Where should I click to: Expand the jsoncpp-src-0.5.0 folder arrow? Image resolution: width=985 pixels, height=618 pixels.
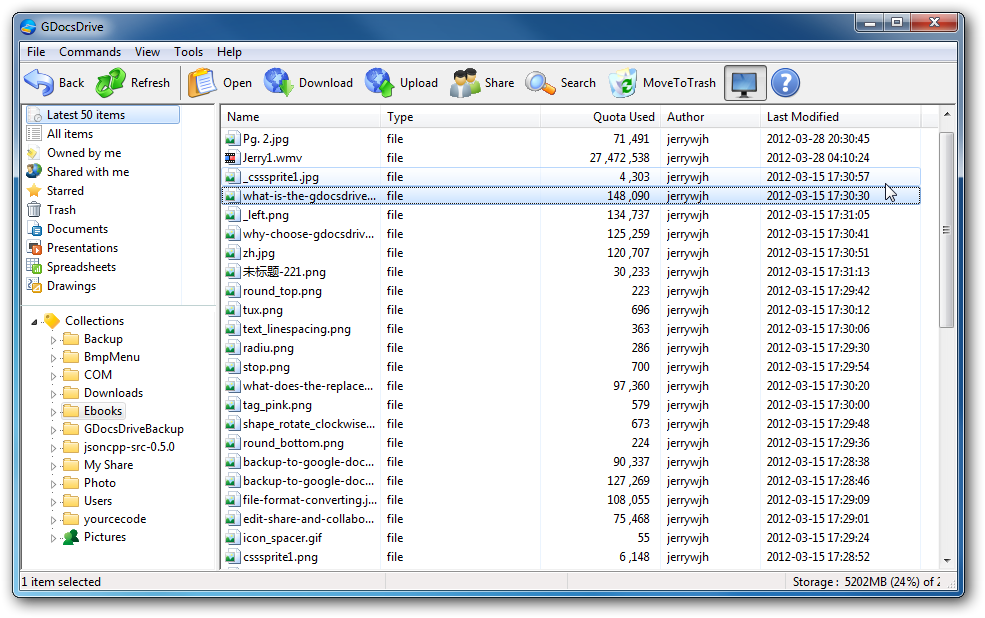pyautogui.click(x=53, y=448)
